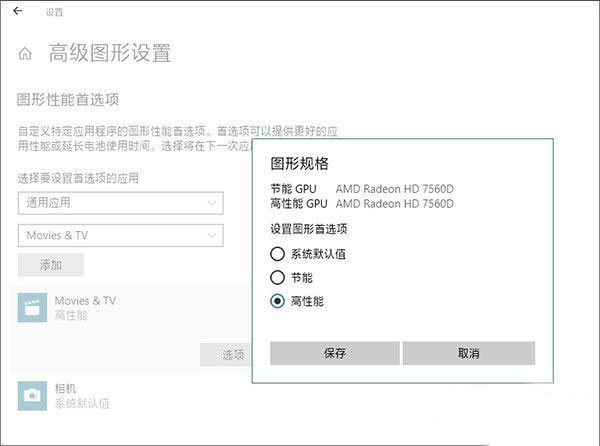
Task: Select the 相机 entry in app list
Action: [66, 388]
